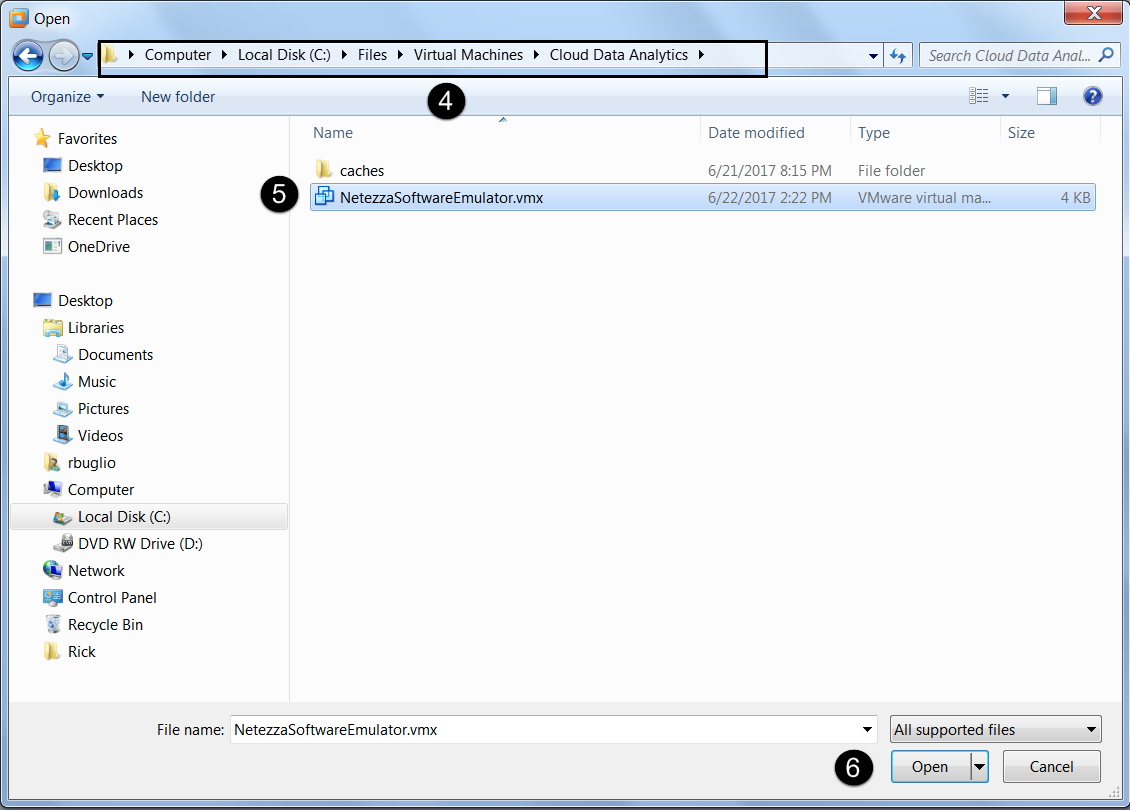Select the rbuglio user folder
Screen dimensions: 1130x810
click(x=92, y=463)
